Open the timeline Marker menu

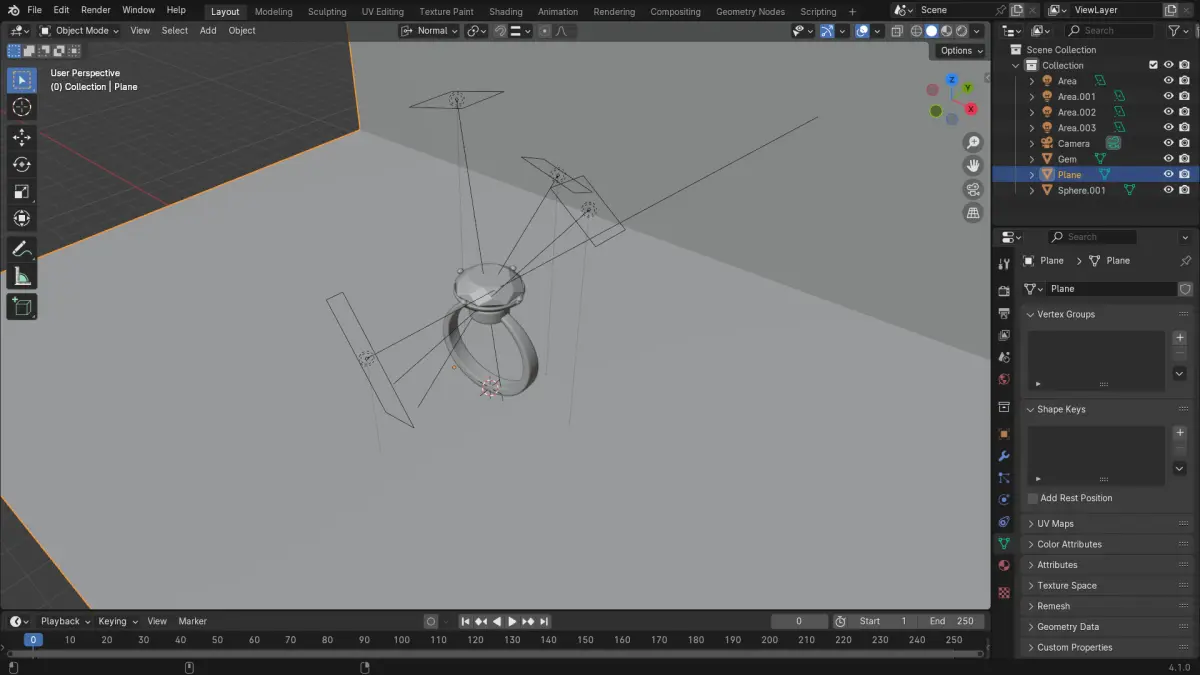(193, 621)
